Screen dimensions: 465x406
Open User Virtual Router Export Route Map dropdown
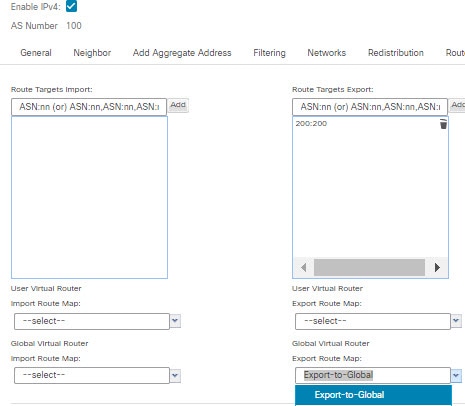pyautogui.click(x=456, y=321)
